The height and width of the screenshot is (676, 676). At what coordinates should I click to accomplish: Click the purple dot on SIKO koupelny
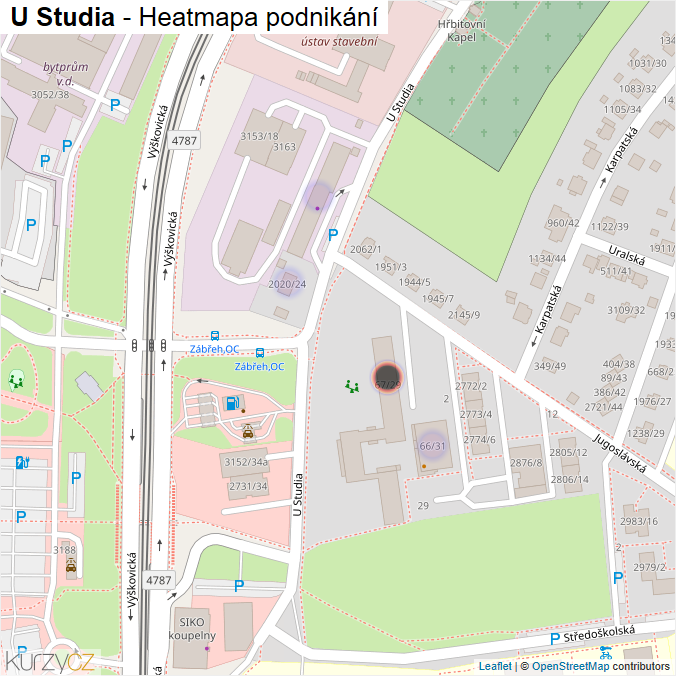click(x=207, y=648)
